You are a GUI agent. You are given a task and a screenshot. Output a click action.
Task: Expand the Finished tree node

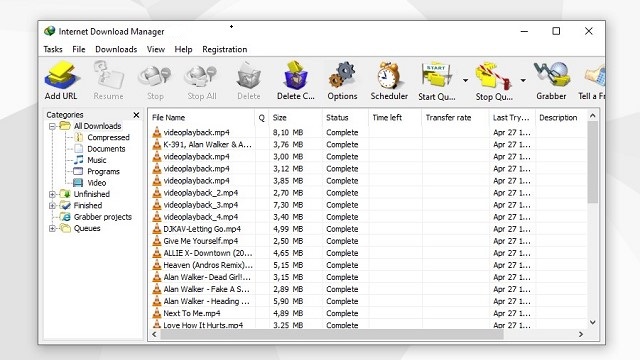(x=52, y=206)
